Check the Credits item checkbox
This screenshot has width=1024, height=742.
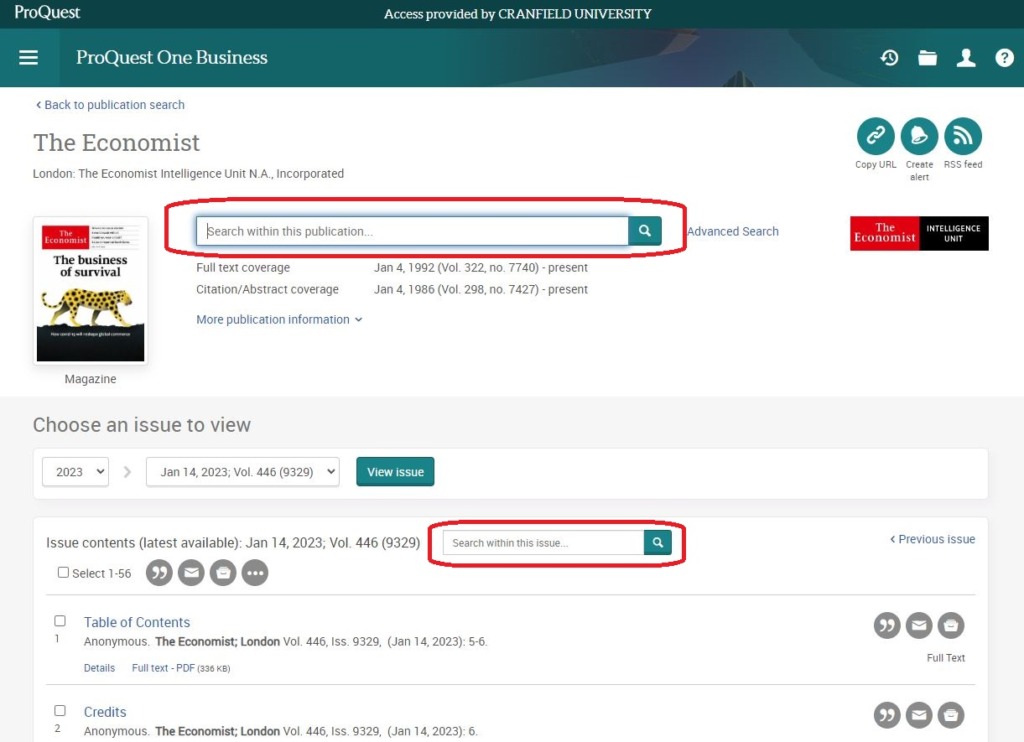(60, 711)
